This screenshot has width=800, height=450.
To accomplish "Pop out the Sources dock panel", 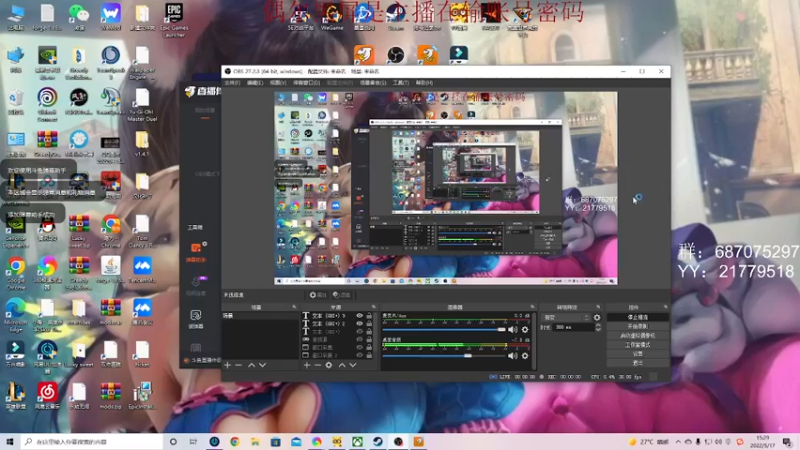I will tap(373, 307).
